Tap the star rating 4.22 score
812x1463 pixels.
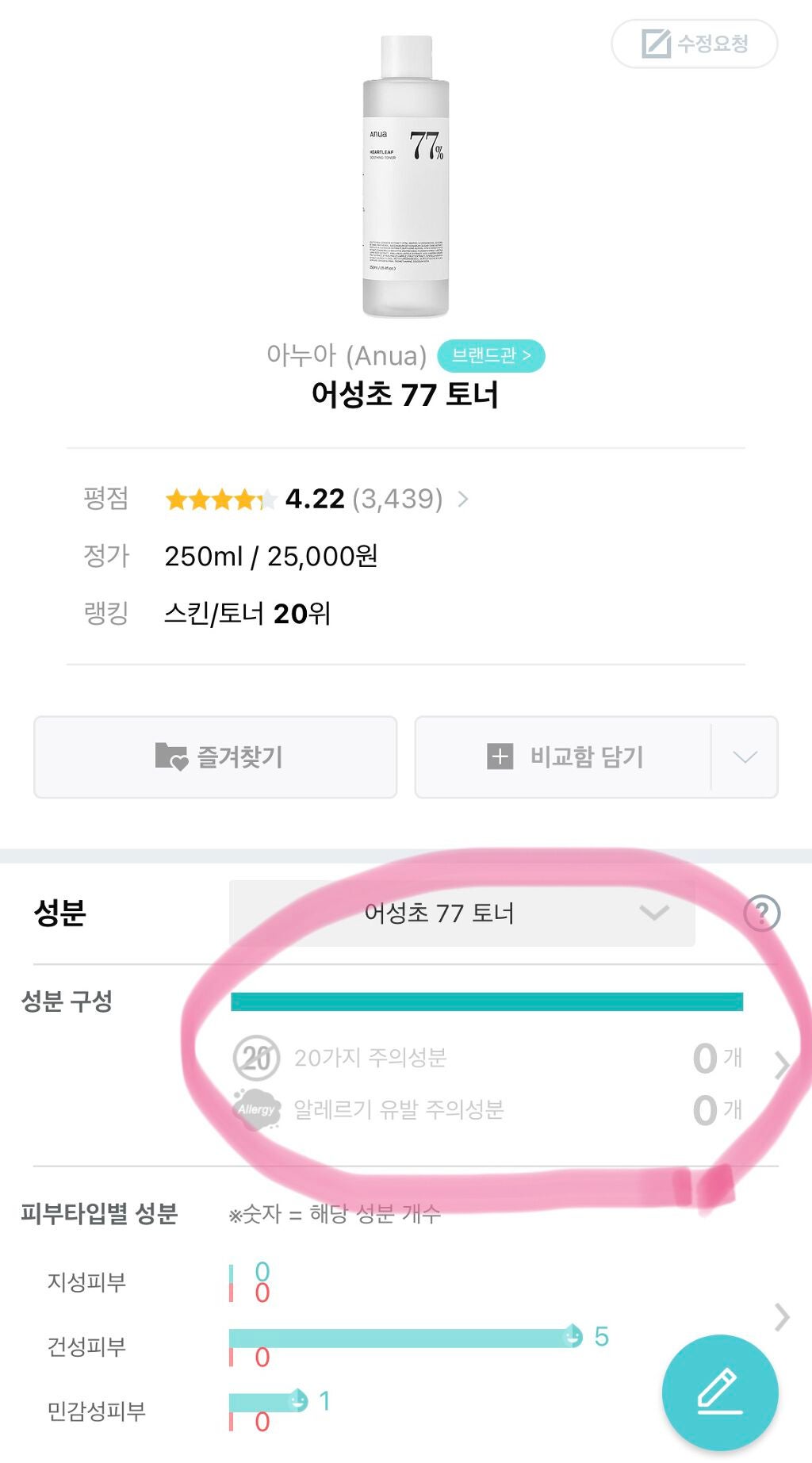click(315, 499)
